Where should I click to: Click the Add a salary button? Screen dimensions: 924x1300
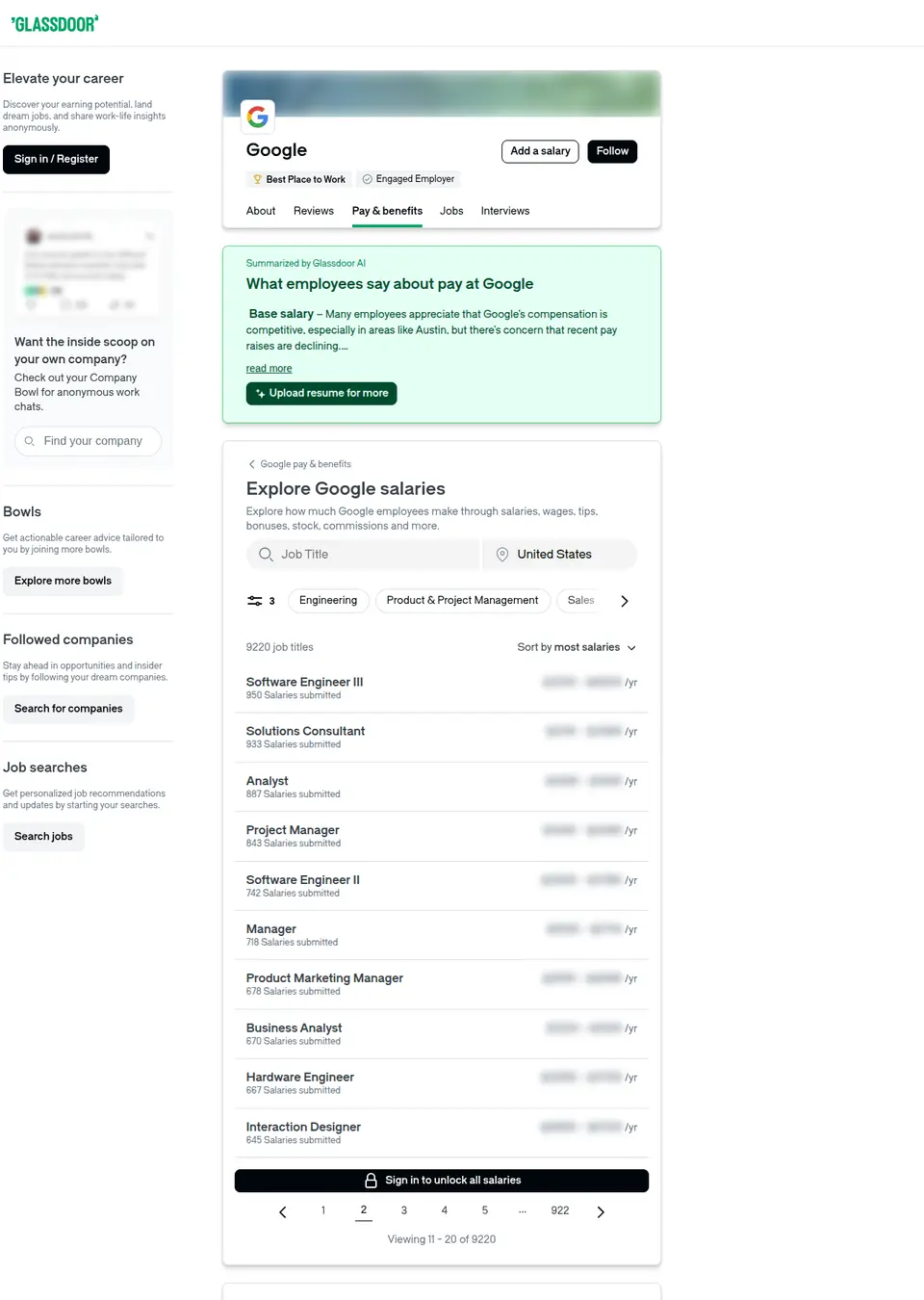(540, 151)
